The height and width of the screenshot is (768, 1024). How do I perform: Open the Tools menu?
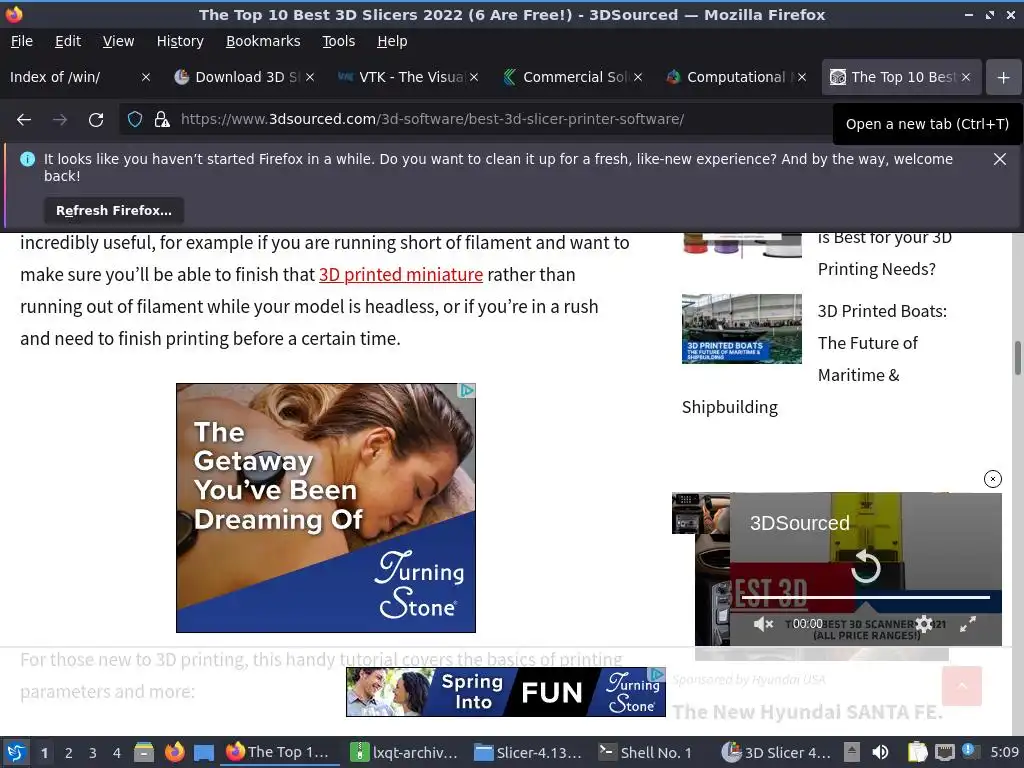tap(338, 41)
